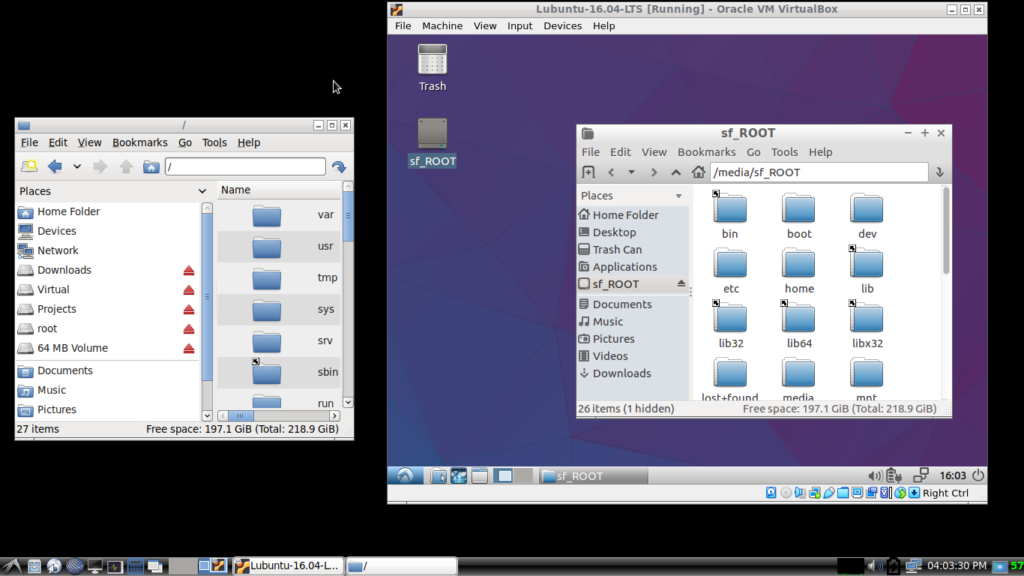Click the audio status icon in VirtualBox status bar

[x=800, y=492]
